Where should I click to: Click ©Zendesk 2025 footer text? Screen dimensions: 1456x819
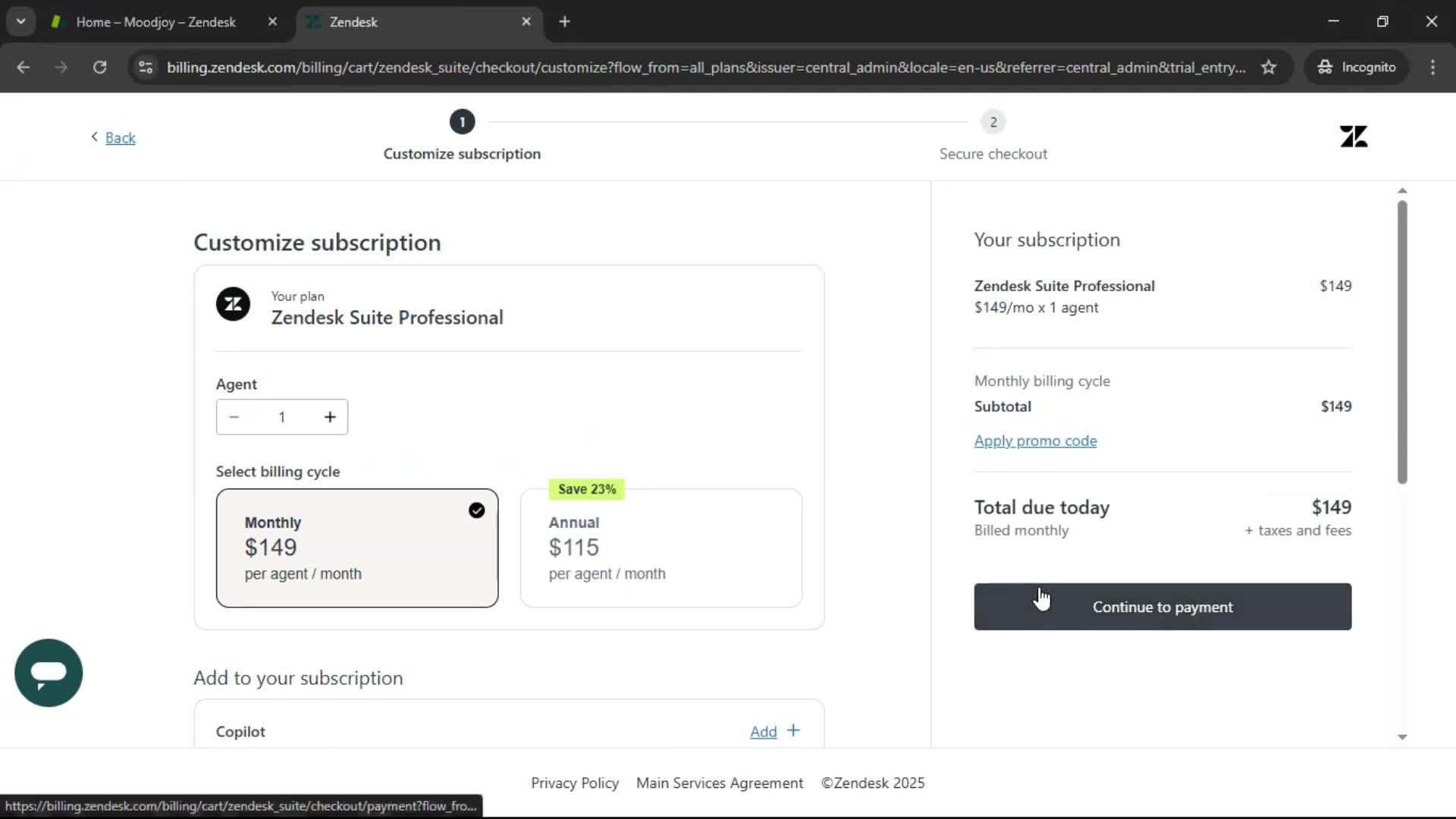pos(873,783)
